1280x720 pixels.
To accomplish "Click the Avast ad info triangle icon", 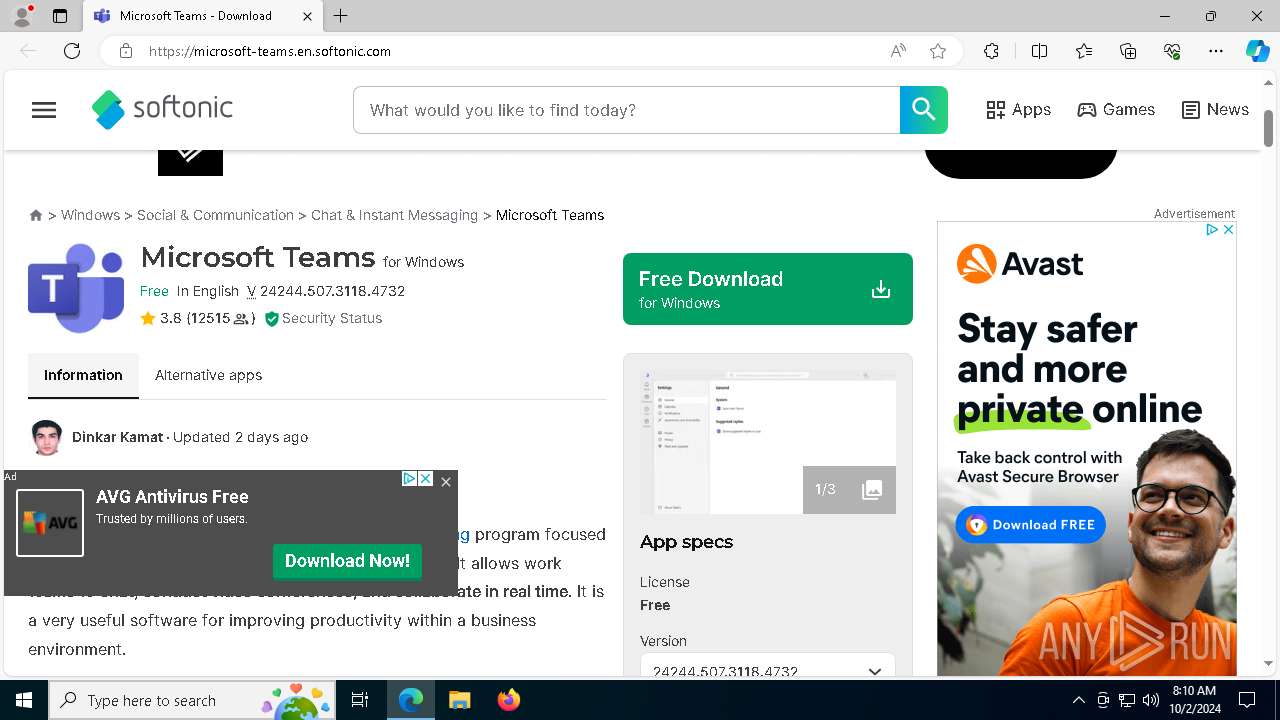I will (x=1211, y=230).
